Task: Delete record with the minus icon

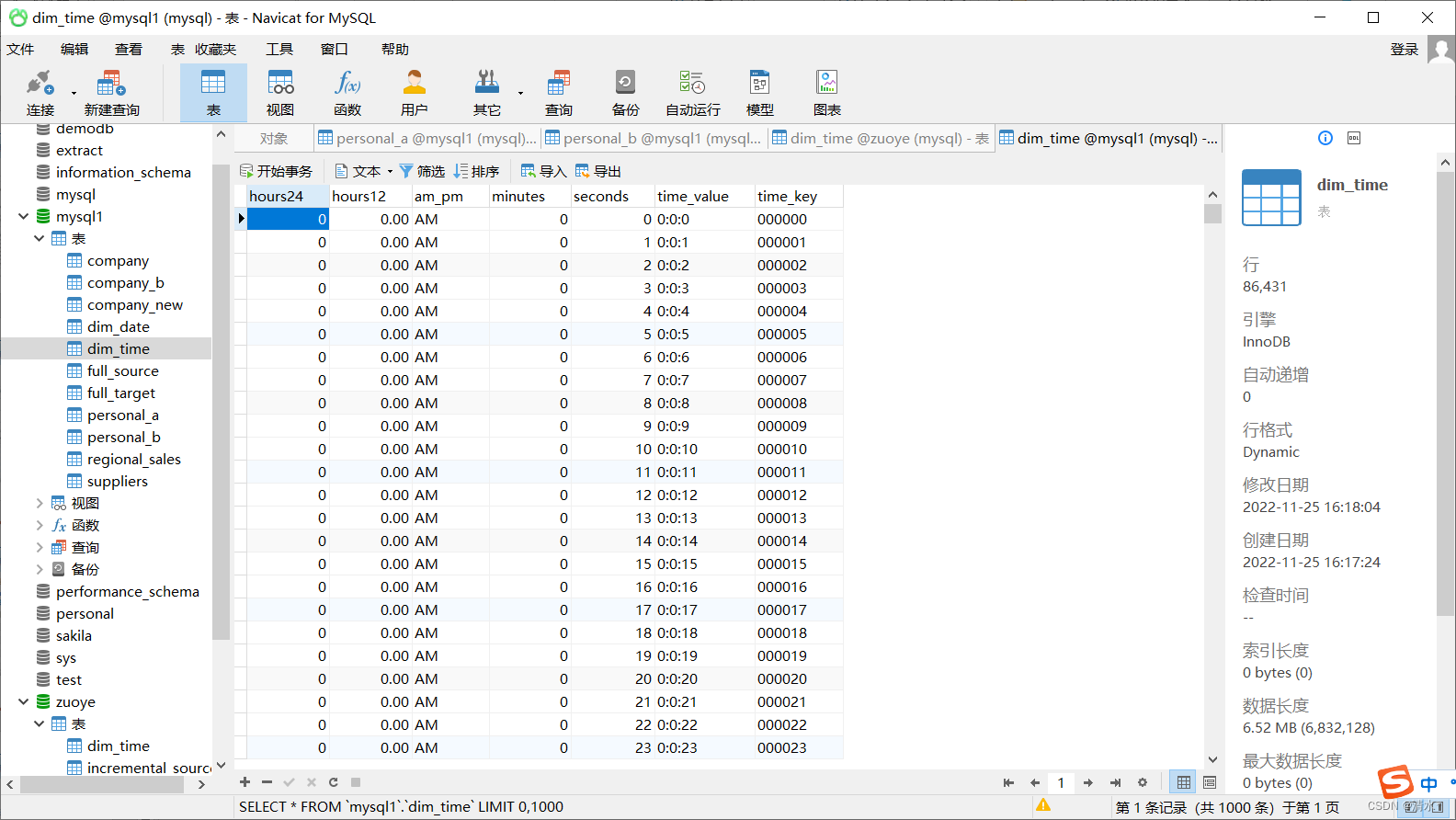Action: click(267, 782)
